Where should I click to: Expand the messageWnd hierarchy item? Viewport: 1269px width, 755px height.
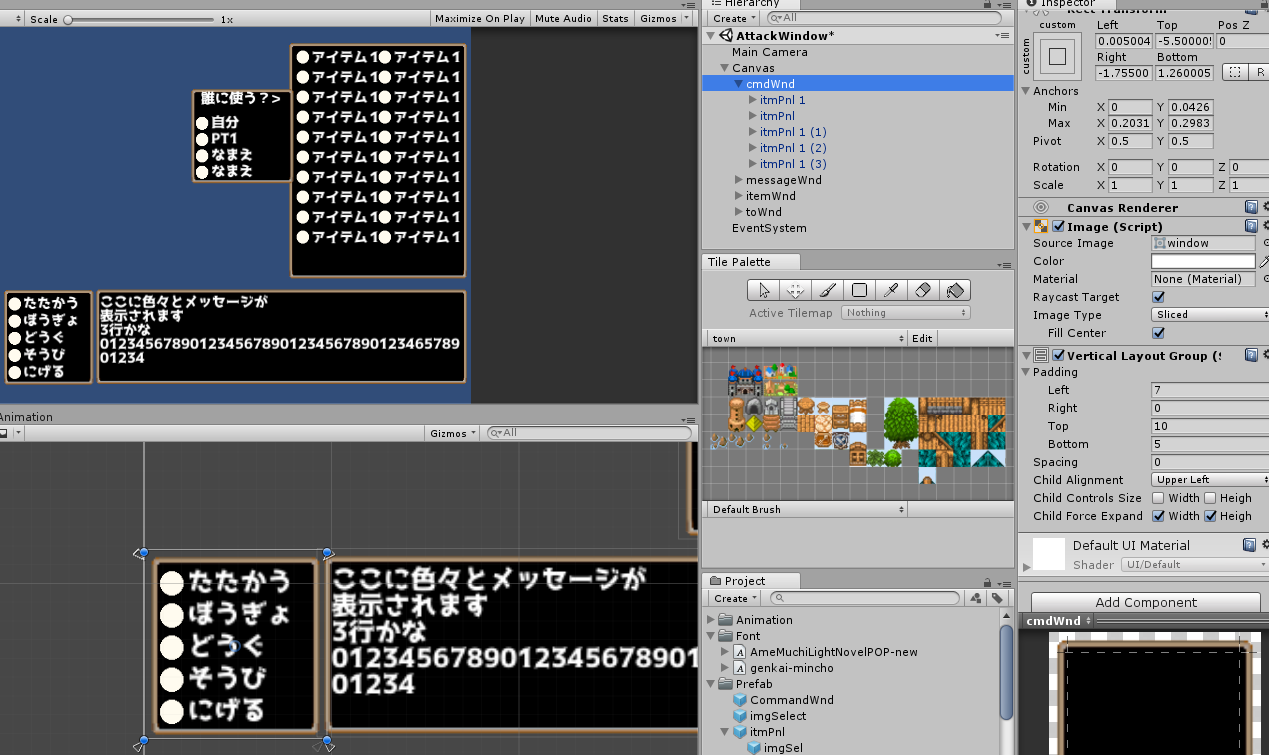[739, 180]
